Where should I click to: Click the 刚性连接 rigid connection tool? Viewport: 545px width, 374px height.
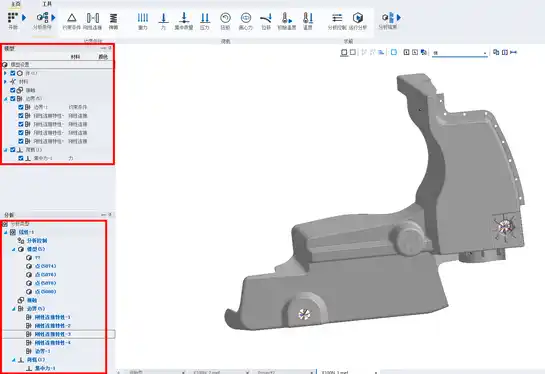93,21
